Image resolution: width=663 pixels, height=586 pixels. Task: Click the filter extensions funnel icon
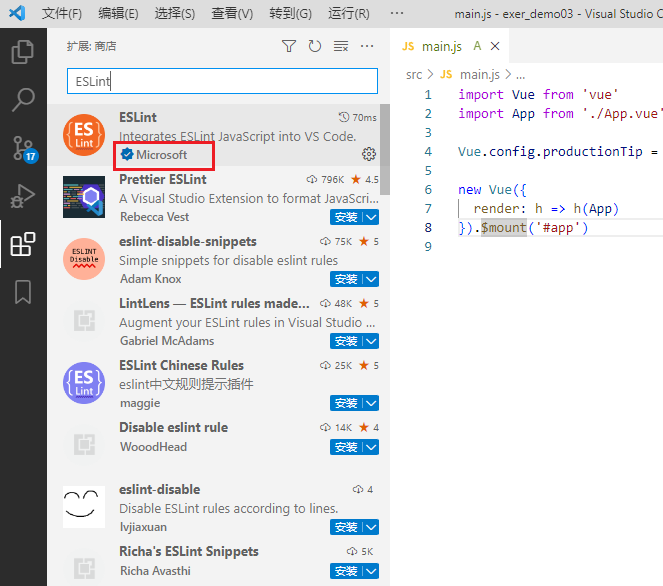point(289,46)
